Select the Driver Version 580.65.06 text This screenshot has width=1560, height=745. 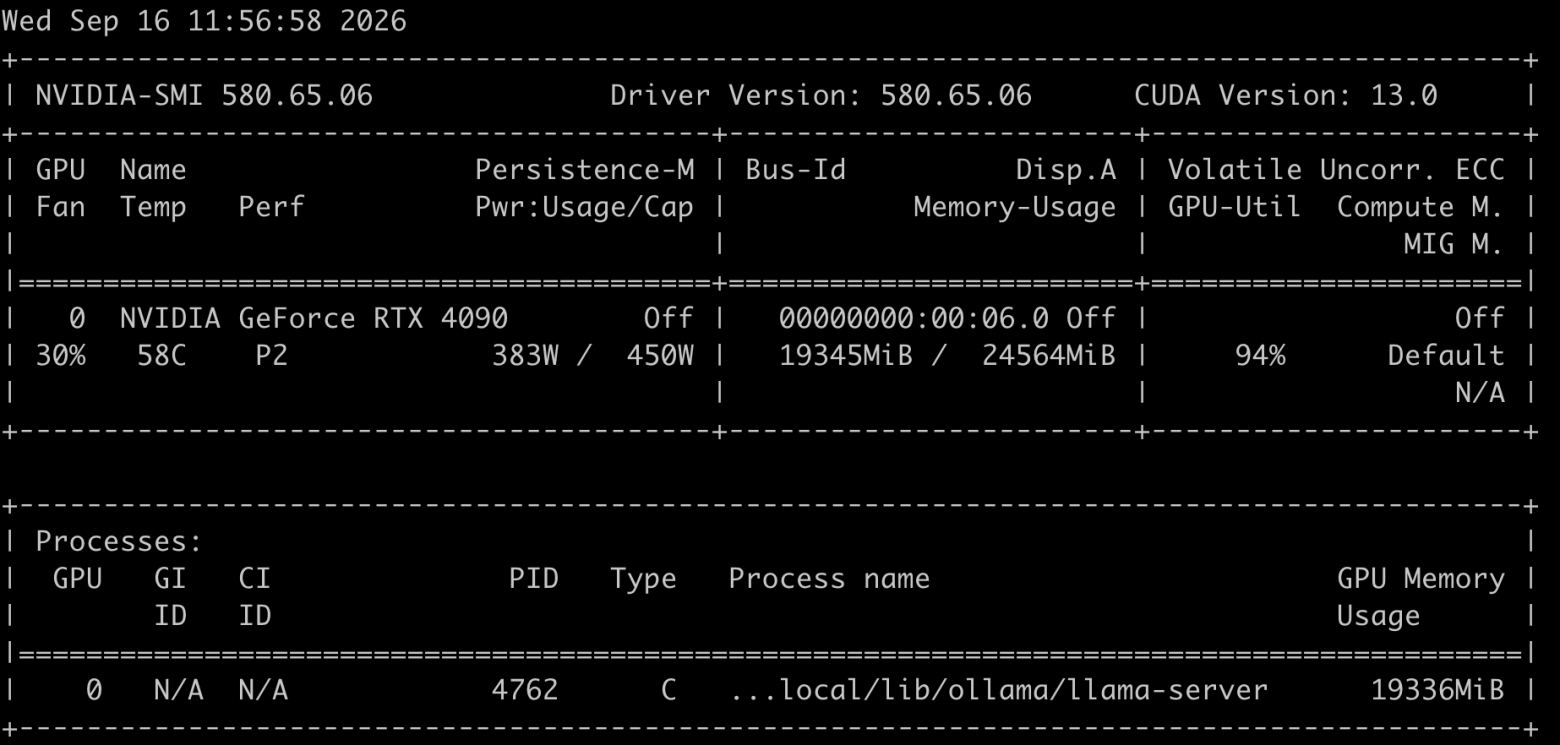click(x=821, y=96)
